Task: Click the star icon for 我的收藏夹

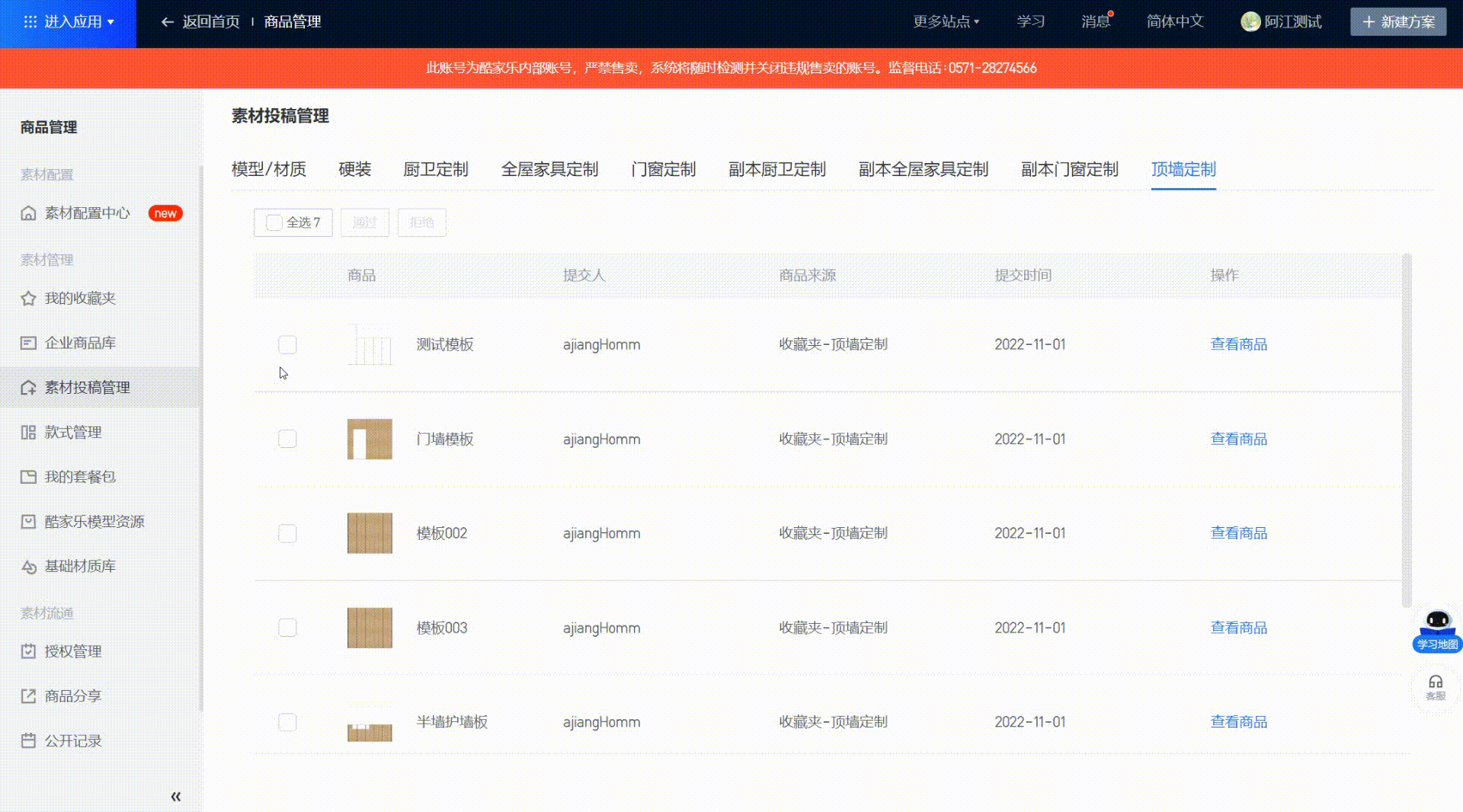Action: pyautogui.click(x=28, y=299)
